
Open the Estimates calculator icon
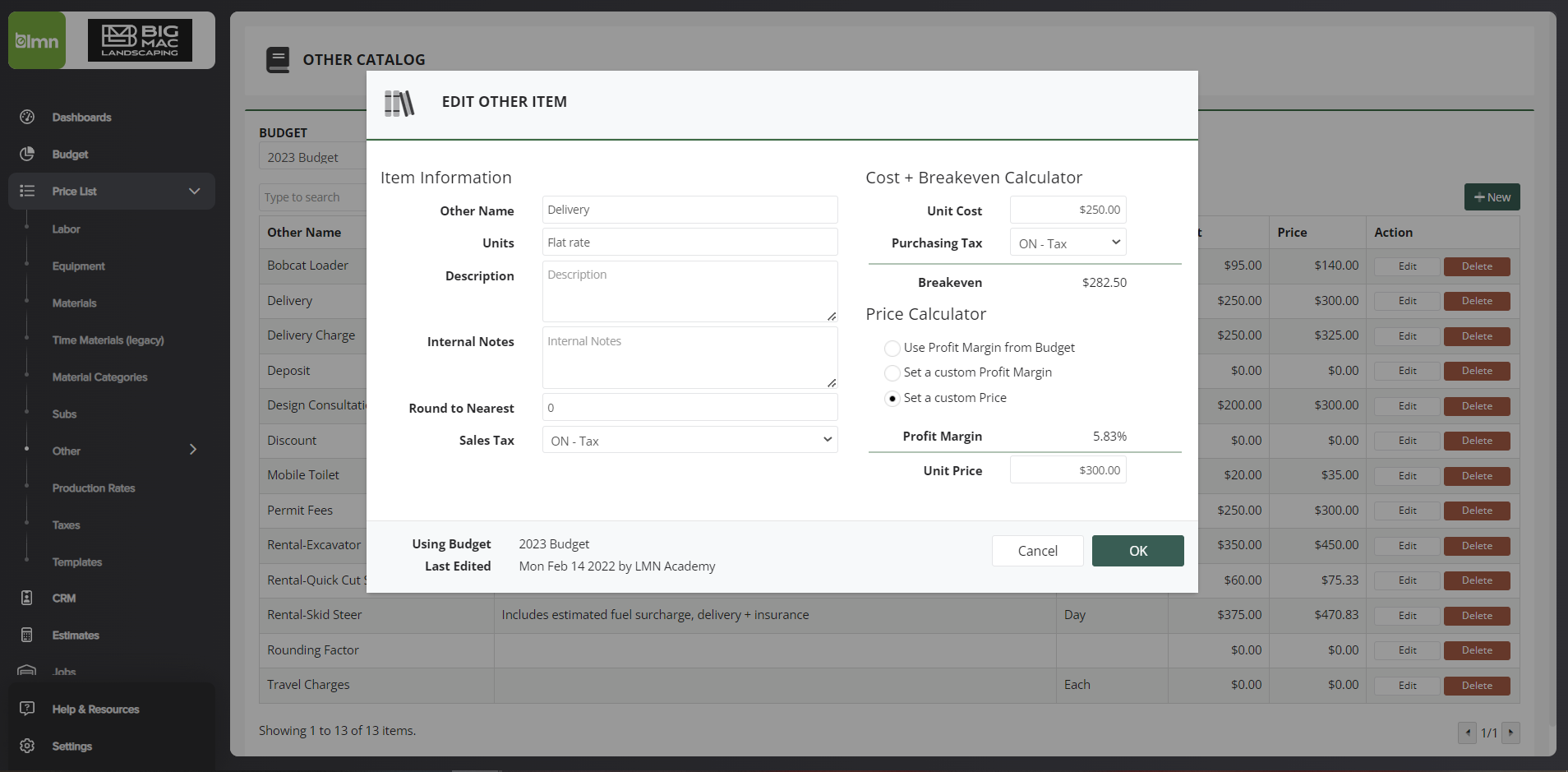tap(27, 635)
